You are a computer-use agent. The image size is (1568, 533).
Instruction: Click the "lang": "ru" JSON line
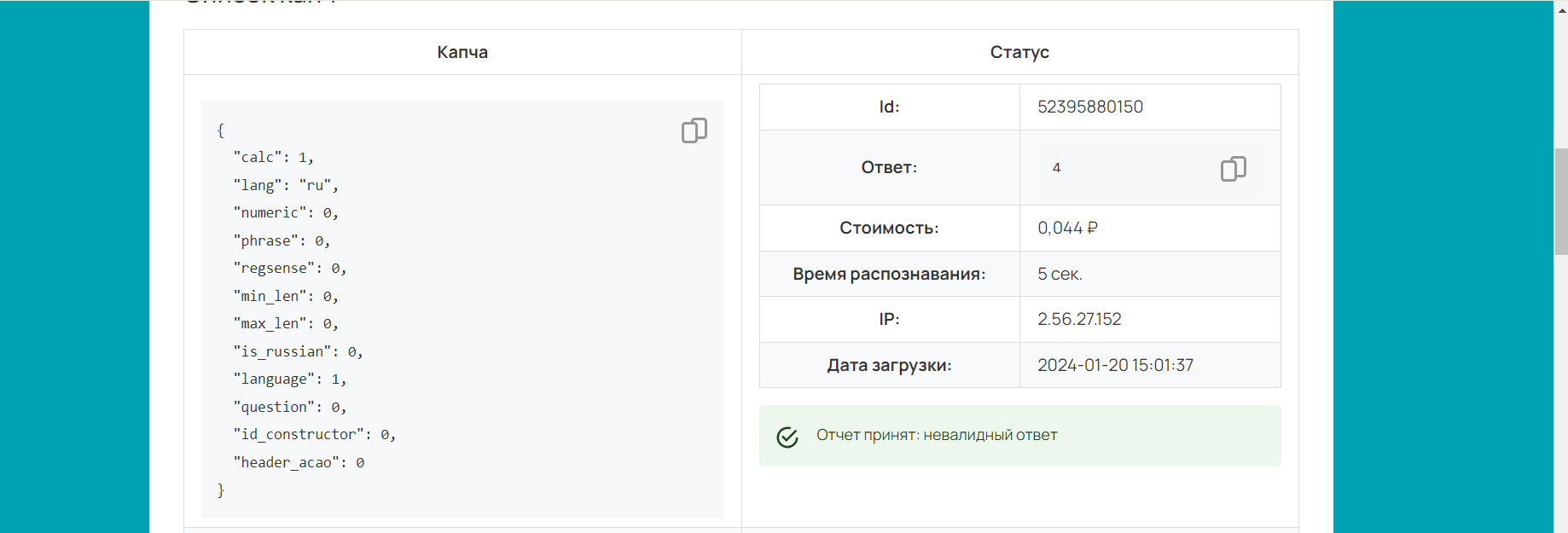(x=286, y=185)
